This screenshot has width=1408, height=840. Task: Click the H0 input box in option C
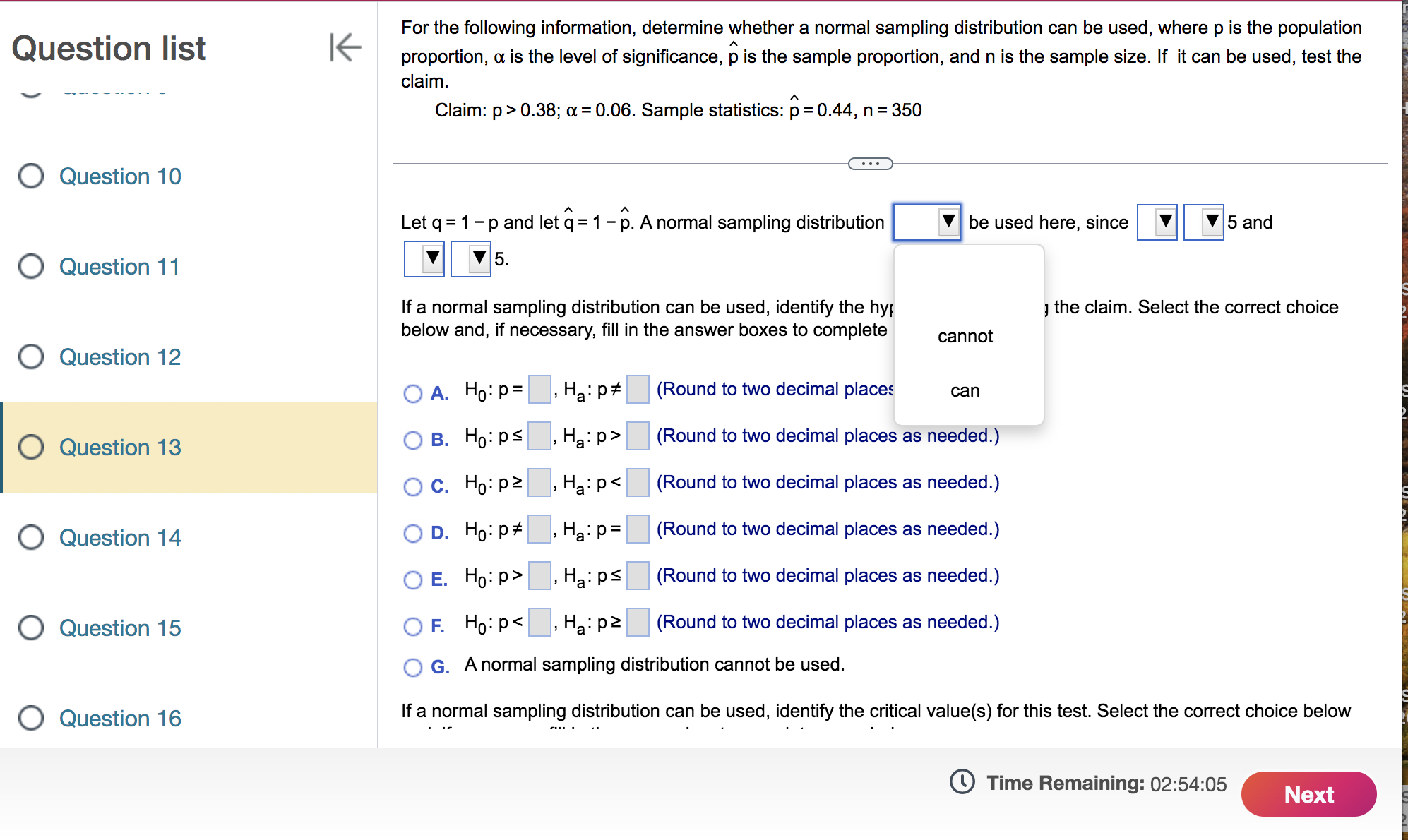point(539,483)
